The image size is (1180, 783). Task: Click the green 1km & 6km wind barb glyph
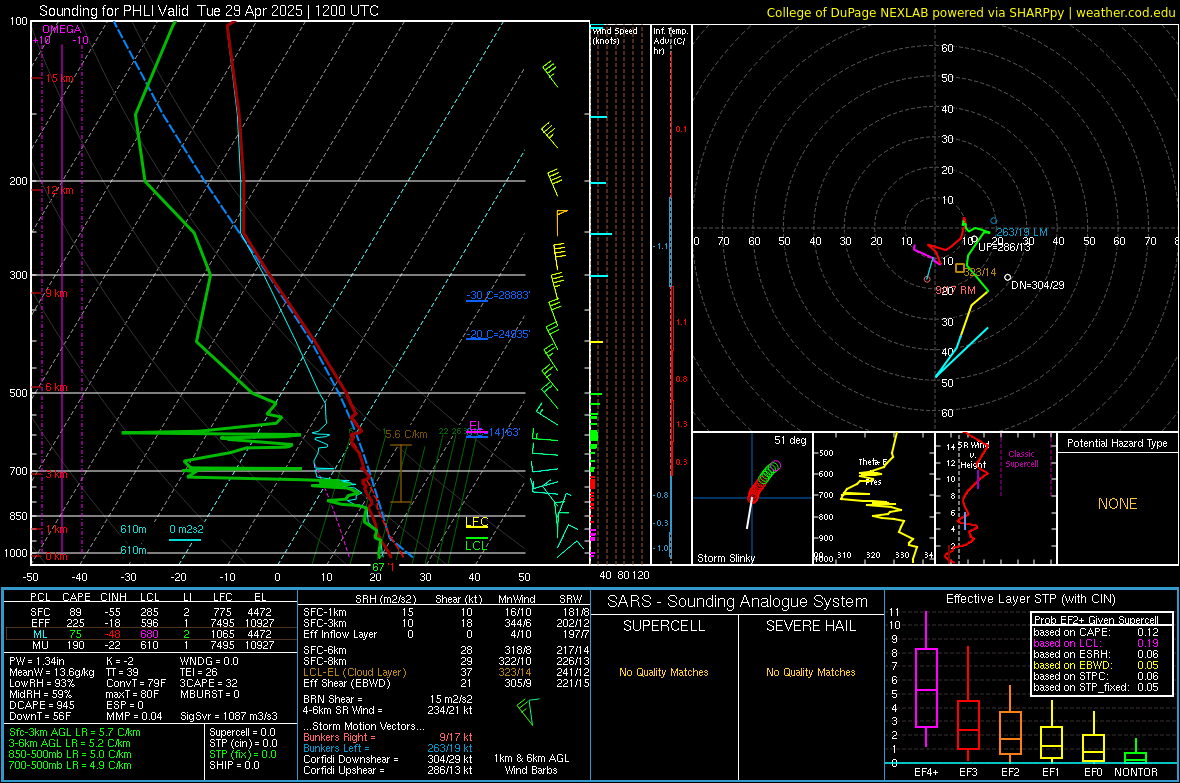point(529,711)
